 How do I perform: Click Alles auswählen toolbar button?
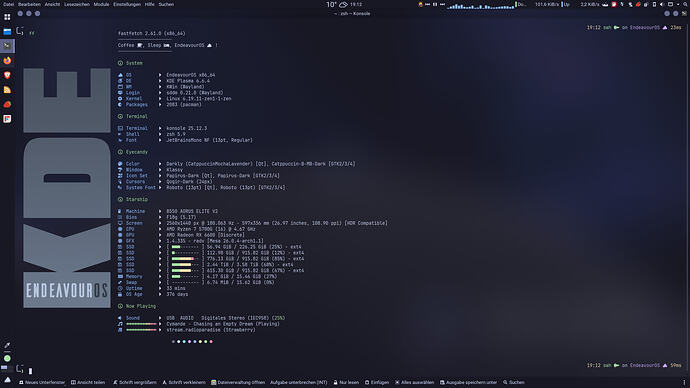414,382
